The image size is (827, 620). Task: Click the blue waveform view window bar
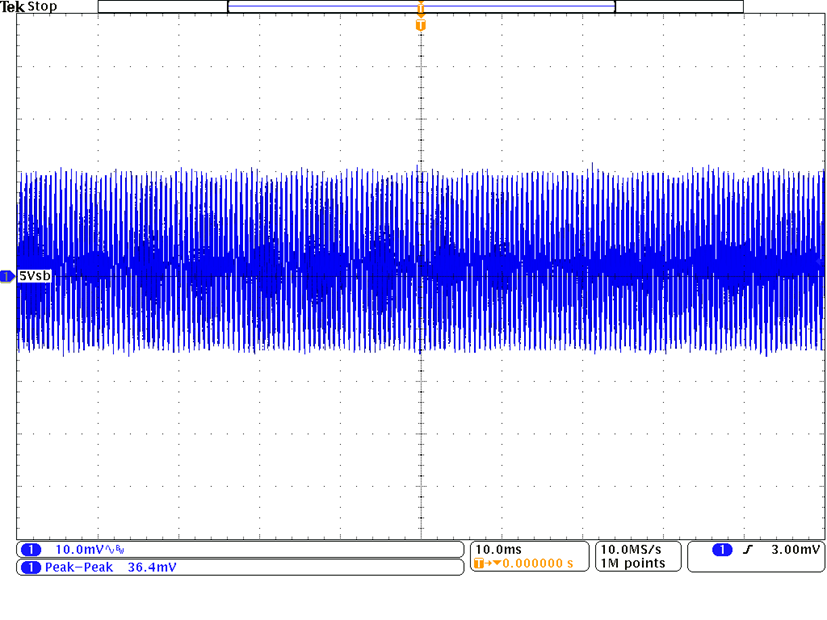(421, 6)
